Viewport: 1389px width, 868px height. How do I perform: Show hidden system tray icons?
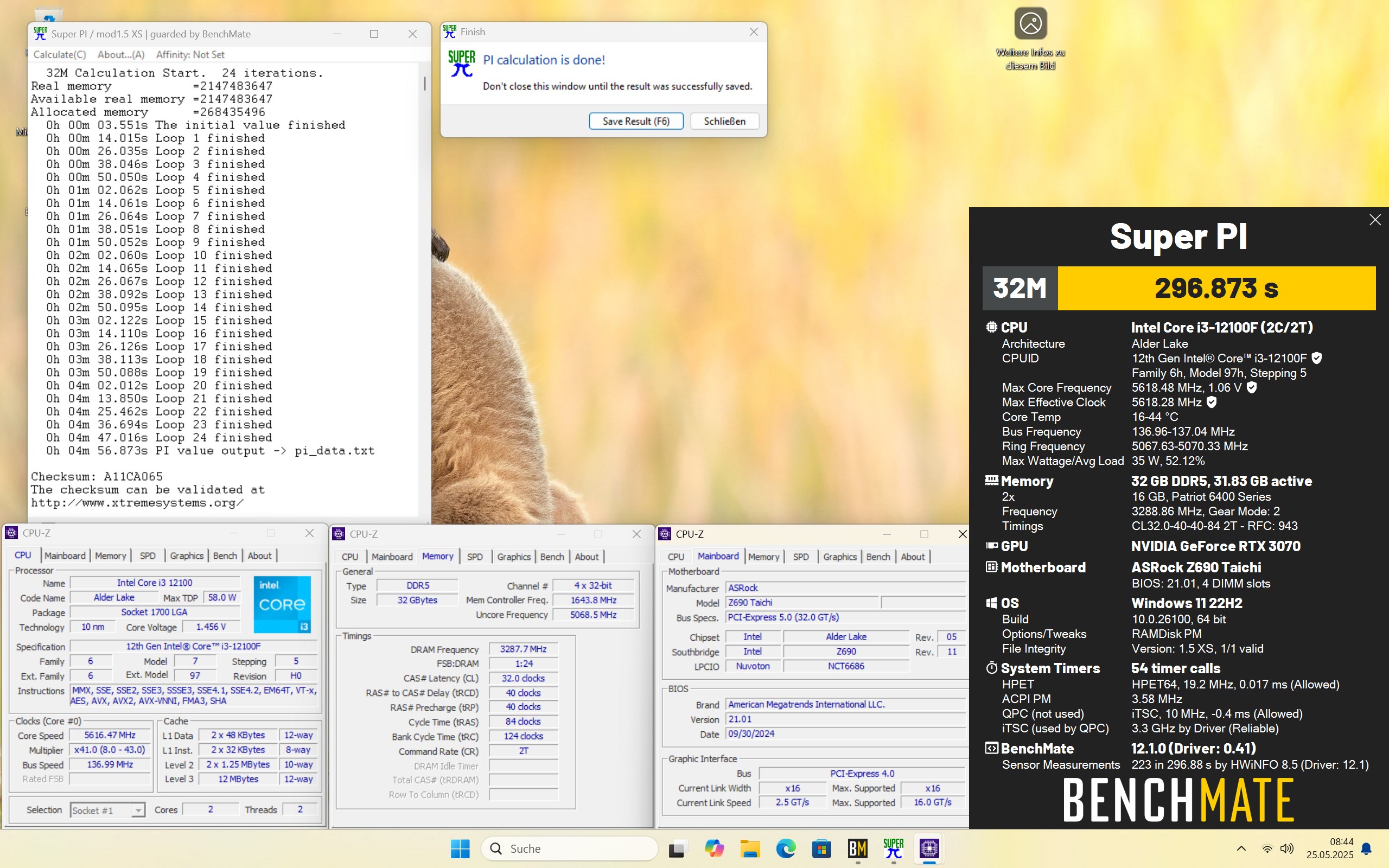click(1241, 848)
